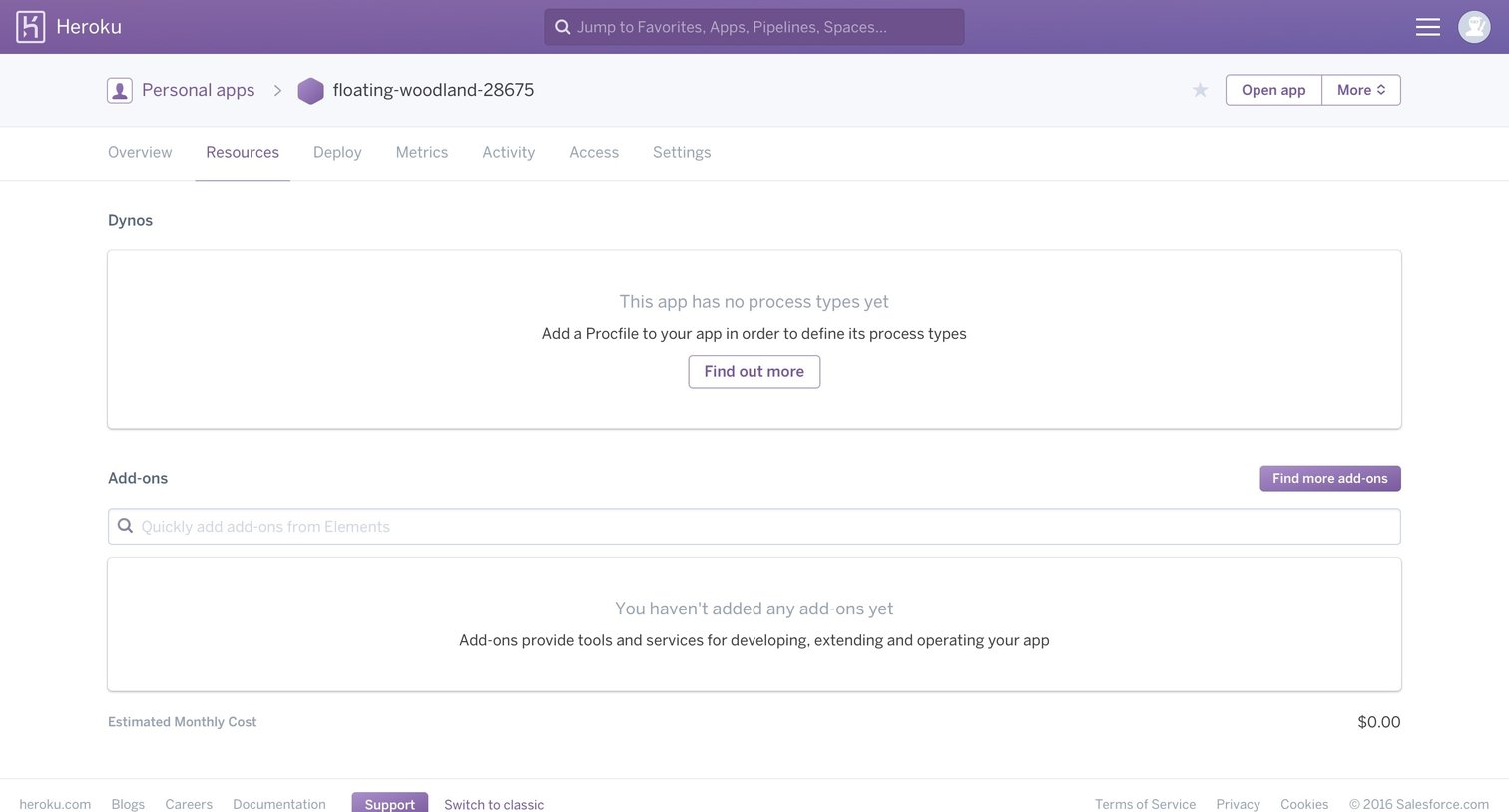Screen dimensions: 1509x812
Task: Click the Heroku logo icon
Action: point(31,27)
